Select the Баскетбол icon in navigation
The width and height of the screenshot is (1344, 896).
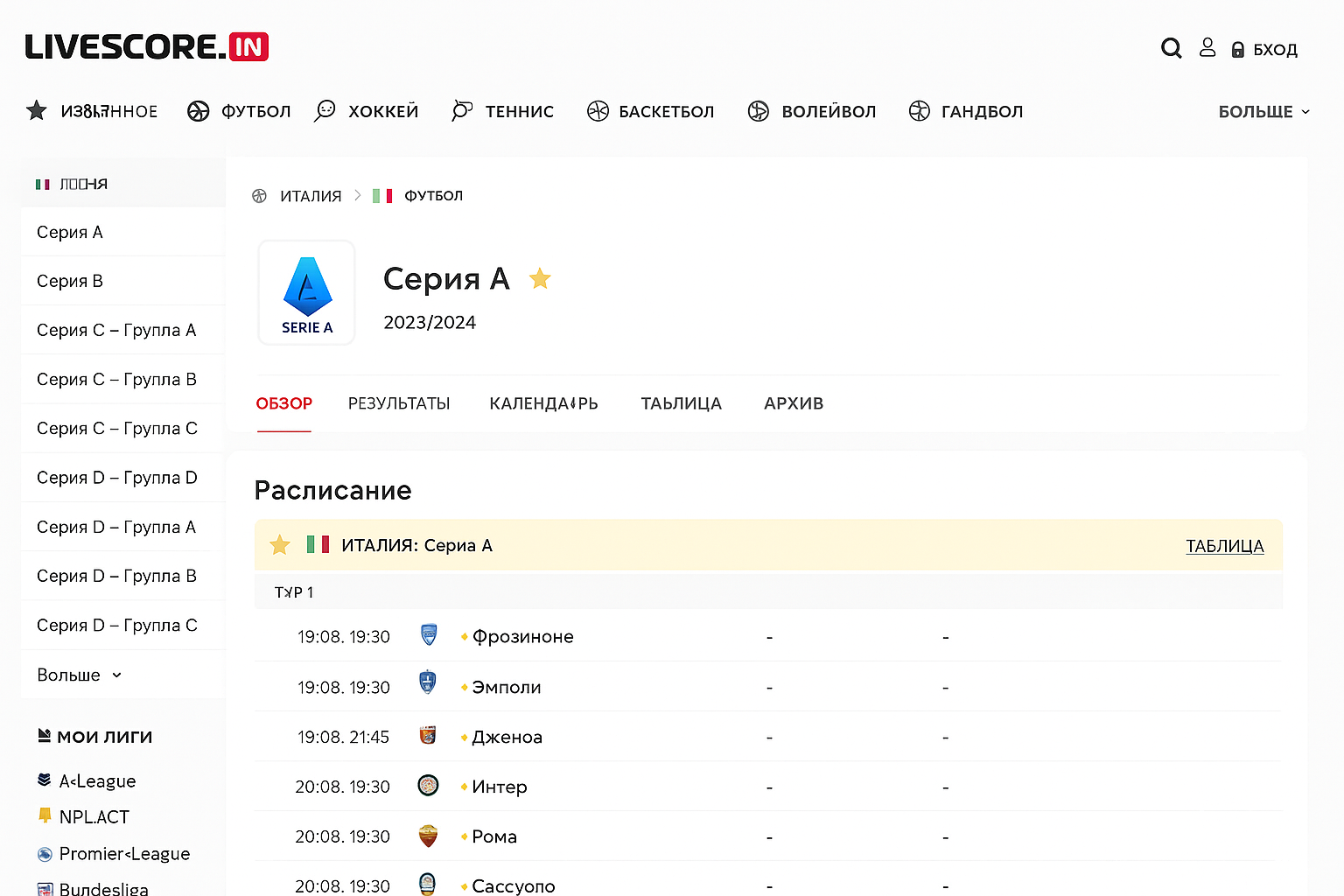[598, 110]
